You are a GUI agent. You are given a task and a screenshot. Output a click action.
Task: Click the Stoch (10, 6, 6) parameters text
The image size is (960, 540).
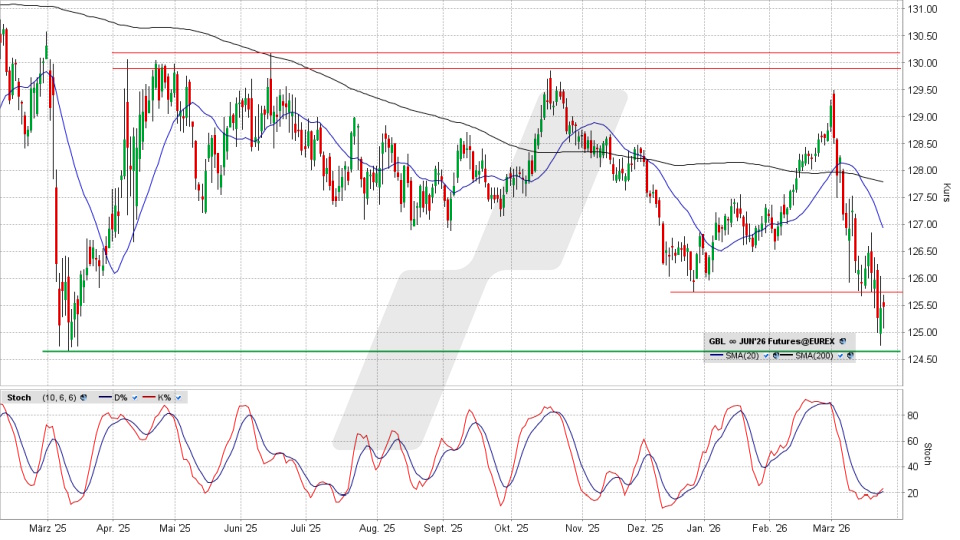click(x=57, y=397)
